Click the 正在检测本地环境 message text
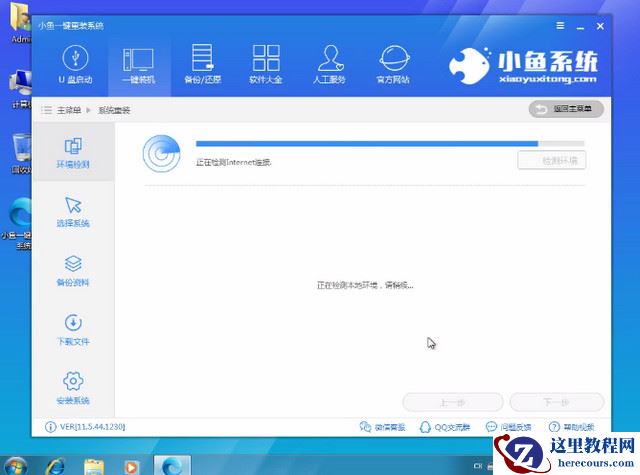 click(x=365, y=285)
